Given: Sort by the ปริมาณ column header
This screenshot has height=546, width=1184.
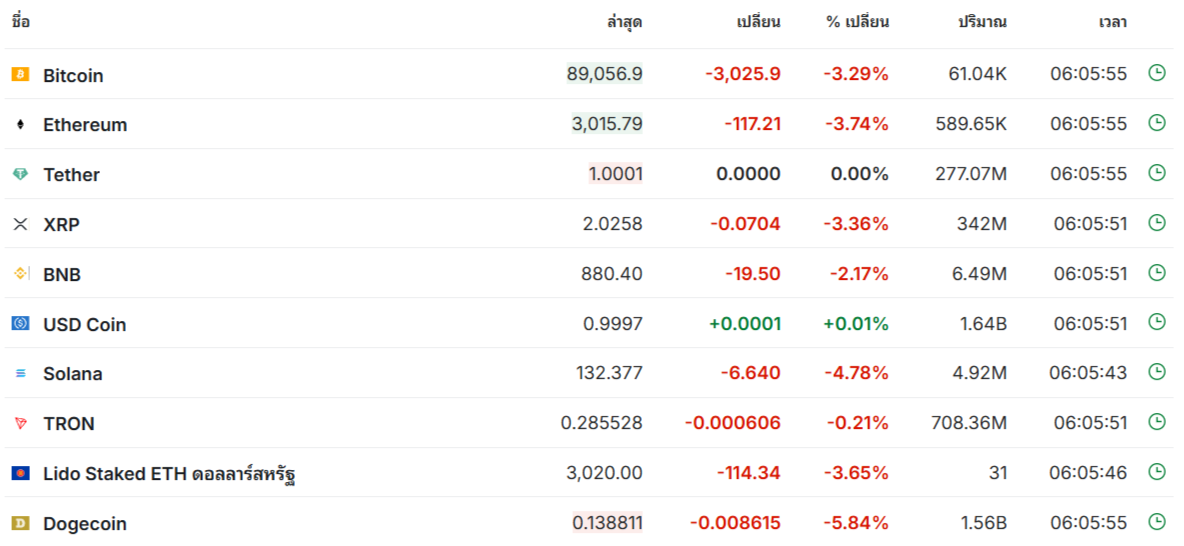Looking at the screenshot, I should 982,22.
